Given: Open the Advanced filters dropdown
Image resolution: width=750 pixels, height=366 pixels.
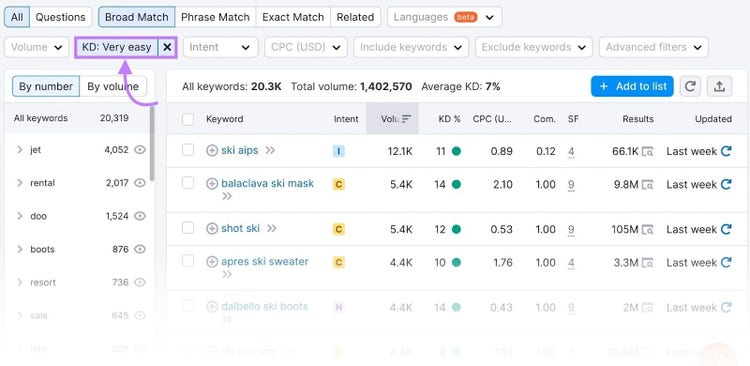Looking at the screenshot, I should tap(653, 47).
